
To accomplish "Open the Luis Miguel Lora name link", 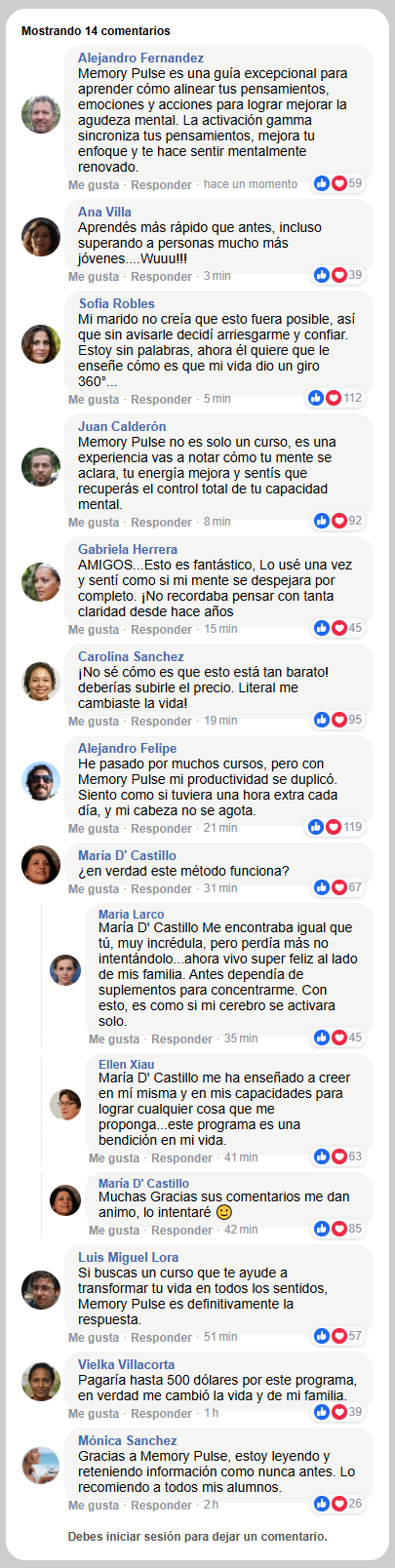I will [128, 1258].
